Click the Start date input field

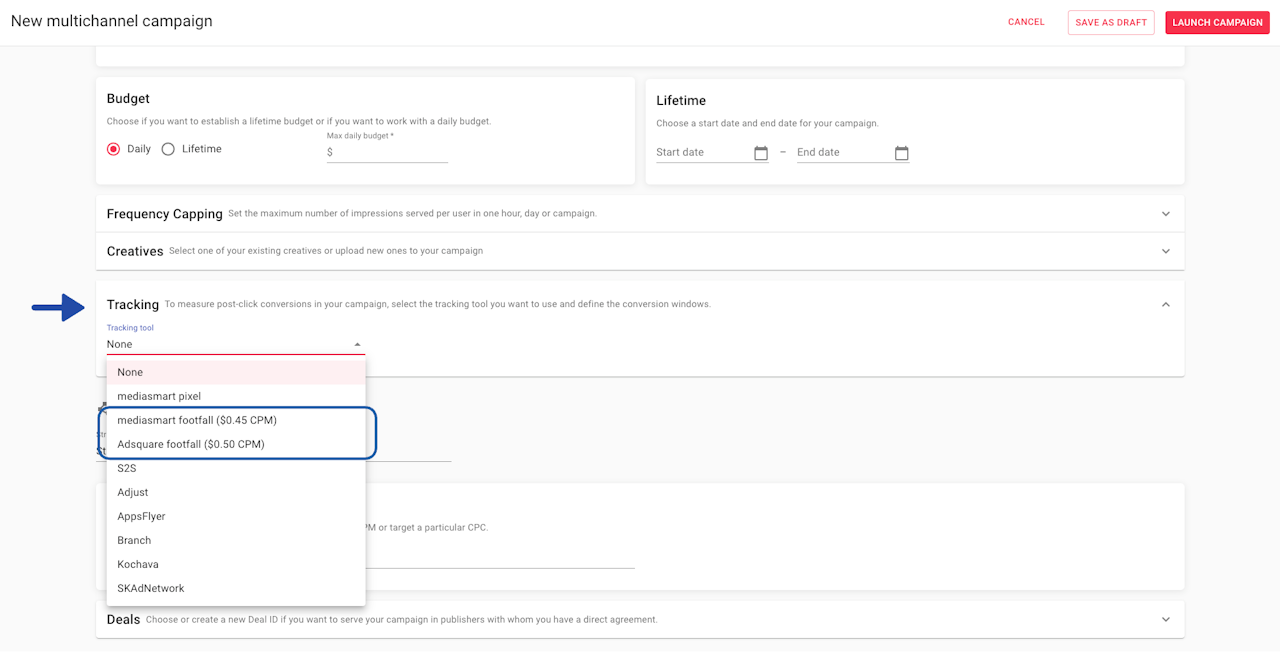(x=702, y=153)
